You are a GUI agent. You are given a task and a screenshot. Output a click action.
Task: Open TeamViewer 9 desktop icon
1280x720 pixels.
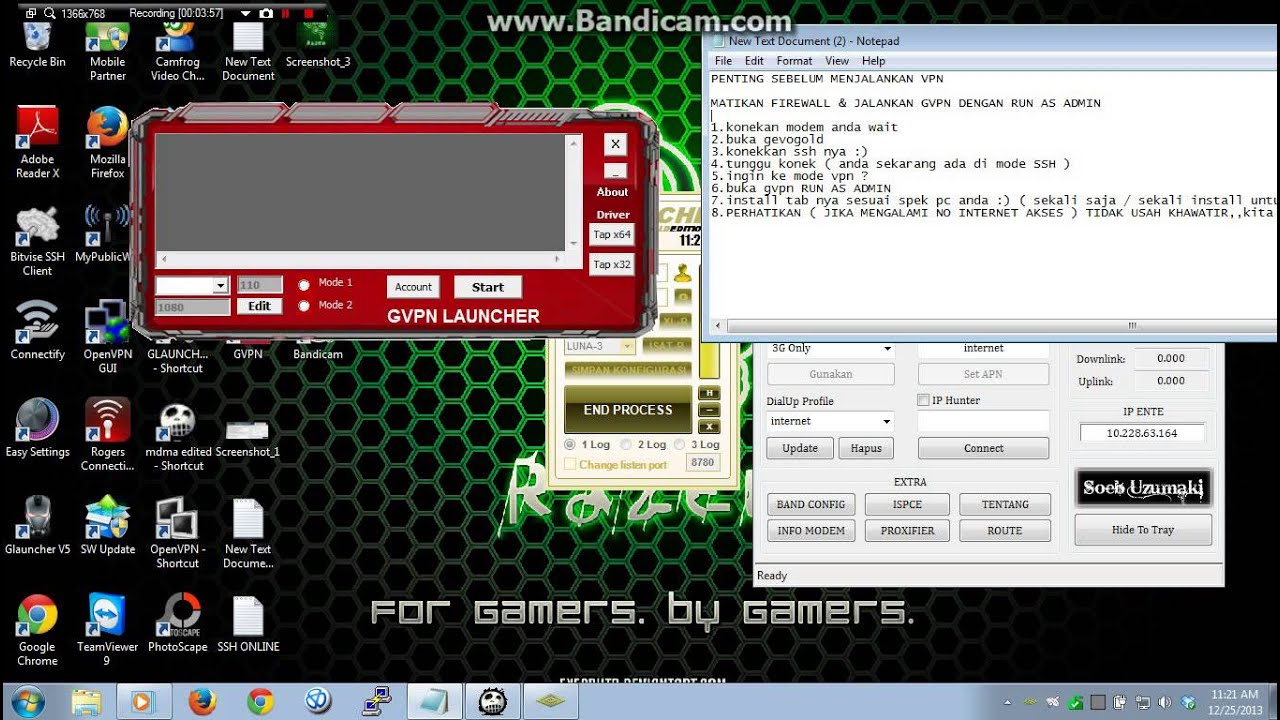click(107, 630)
